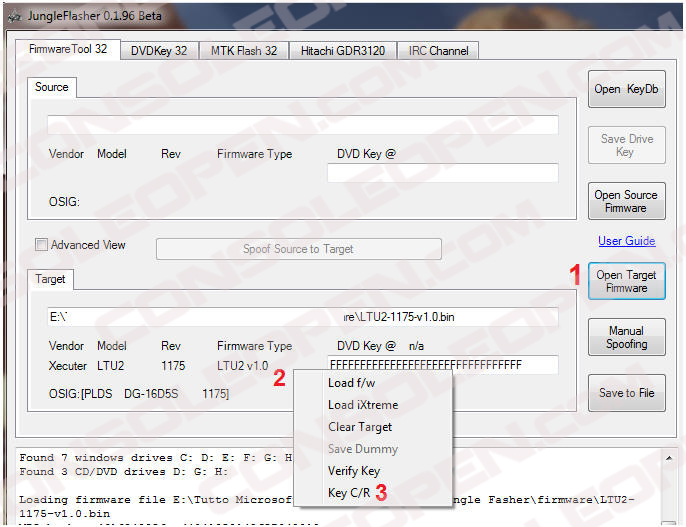
Task: Open the DVDKey 32 tab
Action: pyautogui.click(x=159, y=51)
